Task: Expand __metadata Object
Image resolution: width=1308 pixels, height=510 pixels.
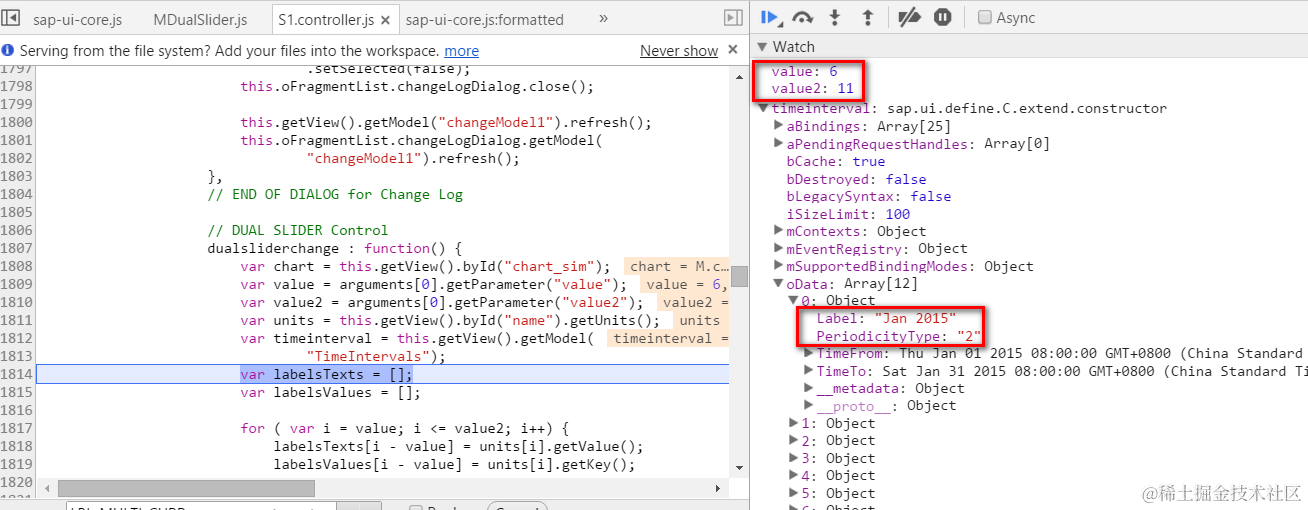Action: coord(809,388)
